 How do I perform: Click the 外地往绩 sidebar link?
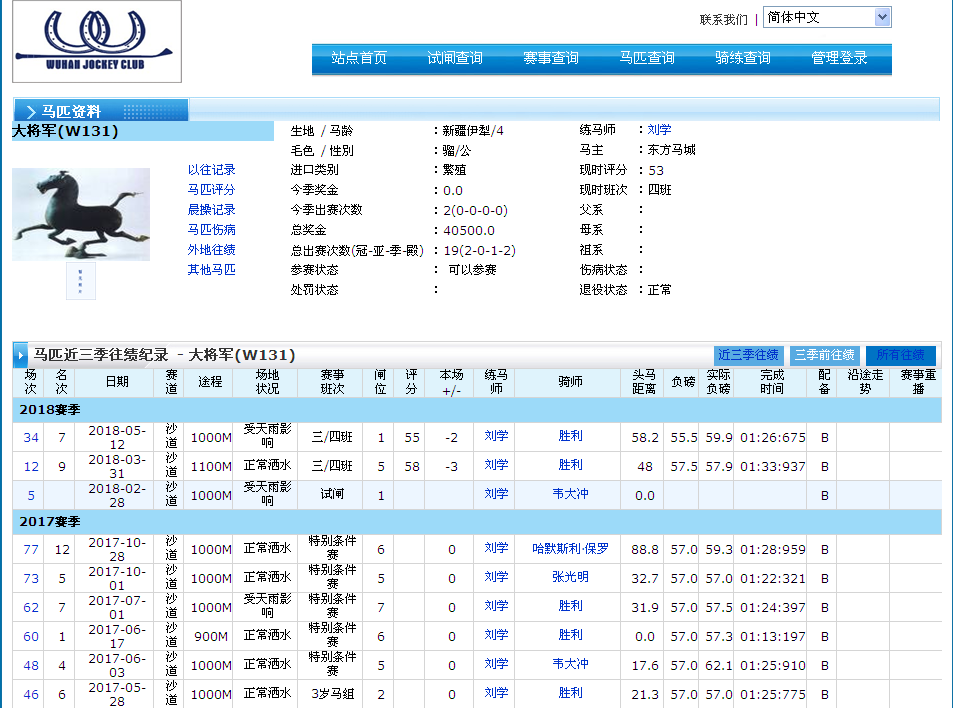click(212, 250)
